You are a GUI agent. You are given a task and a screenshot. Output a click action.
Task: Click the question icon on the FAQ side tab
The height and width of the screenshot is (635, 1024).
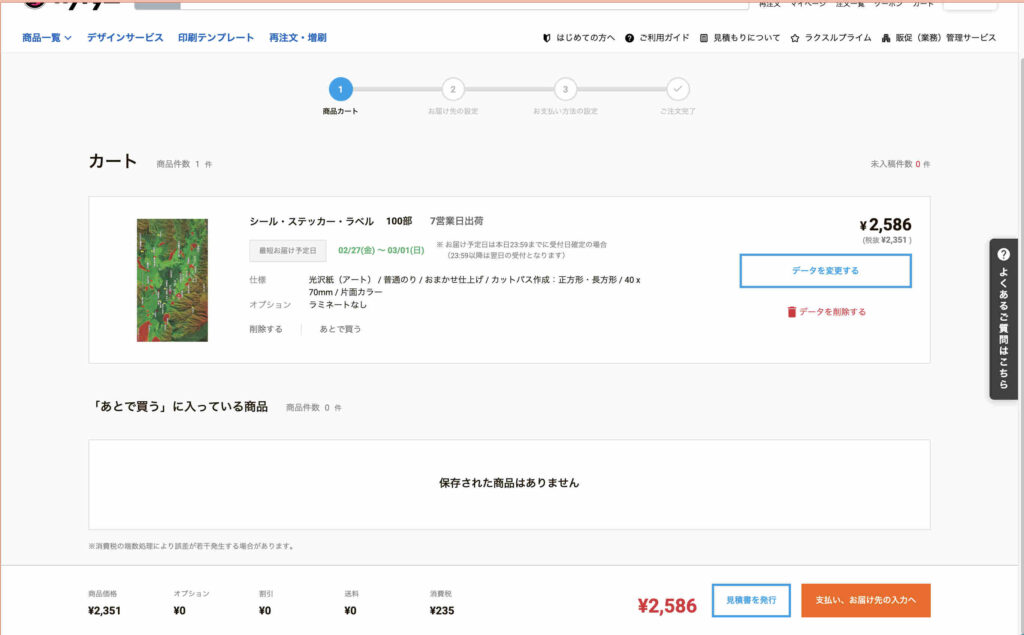(x=1003, y=255)
